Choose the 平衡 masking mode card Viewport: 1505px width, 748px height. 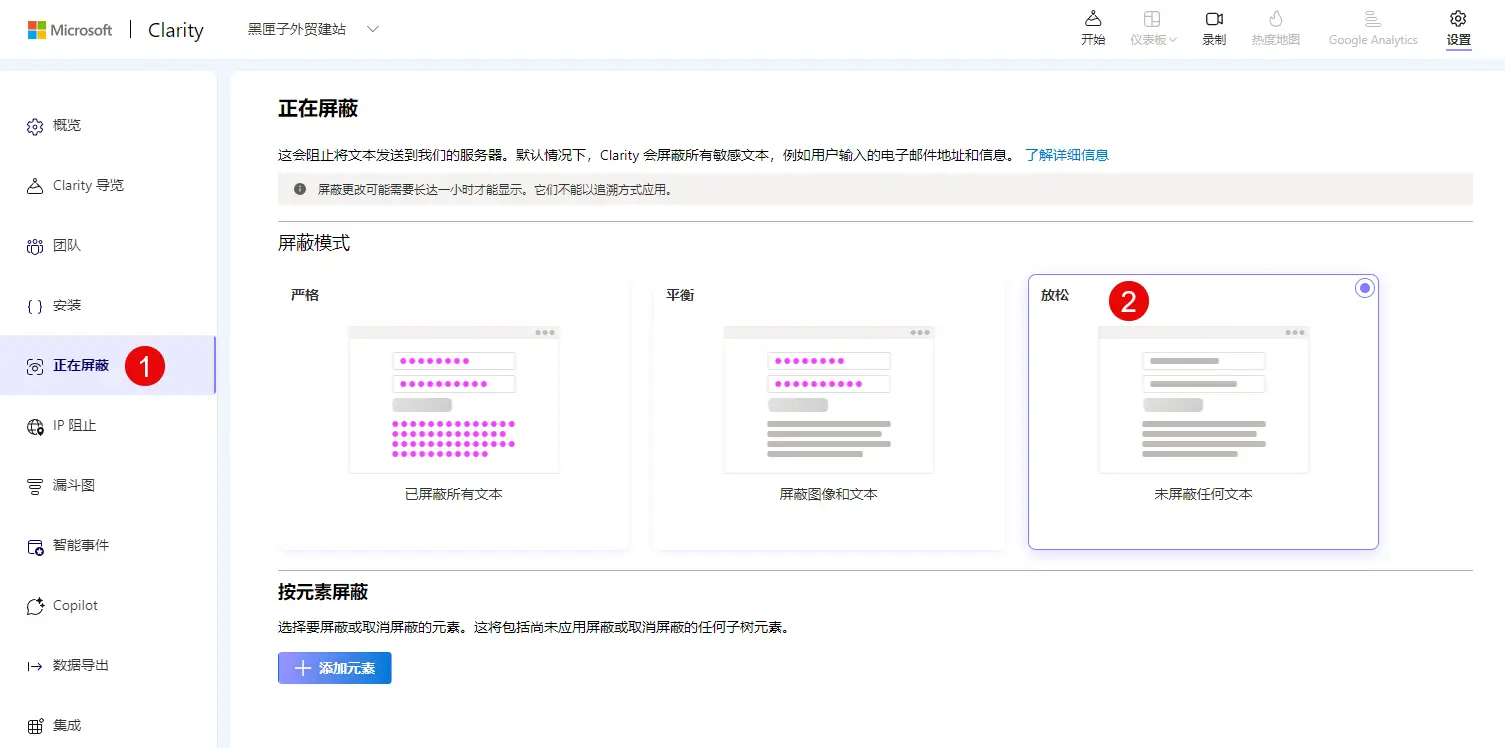[829, 412]
